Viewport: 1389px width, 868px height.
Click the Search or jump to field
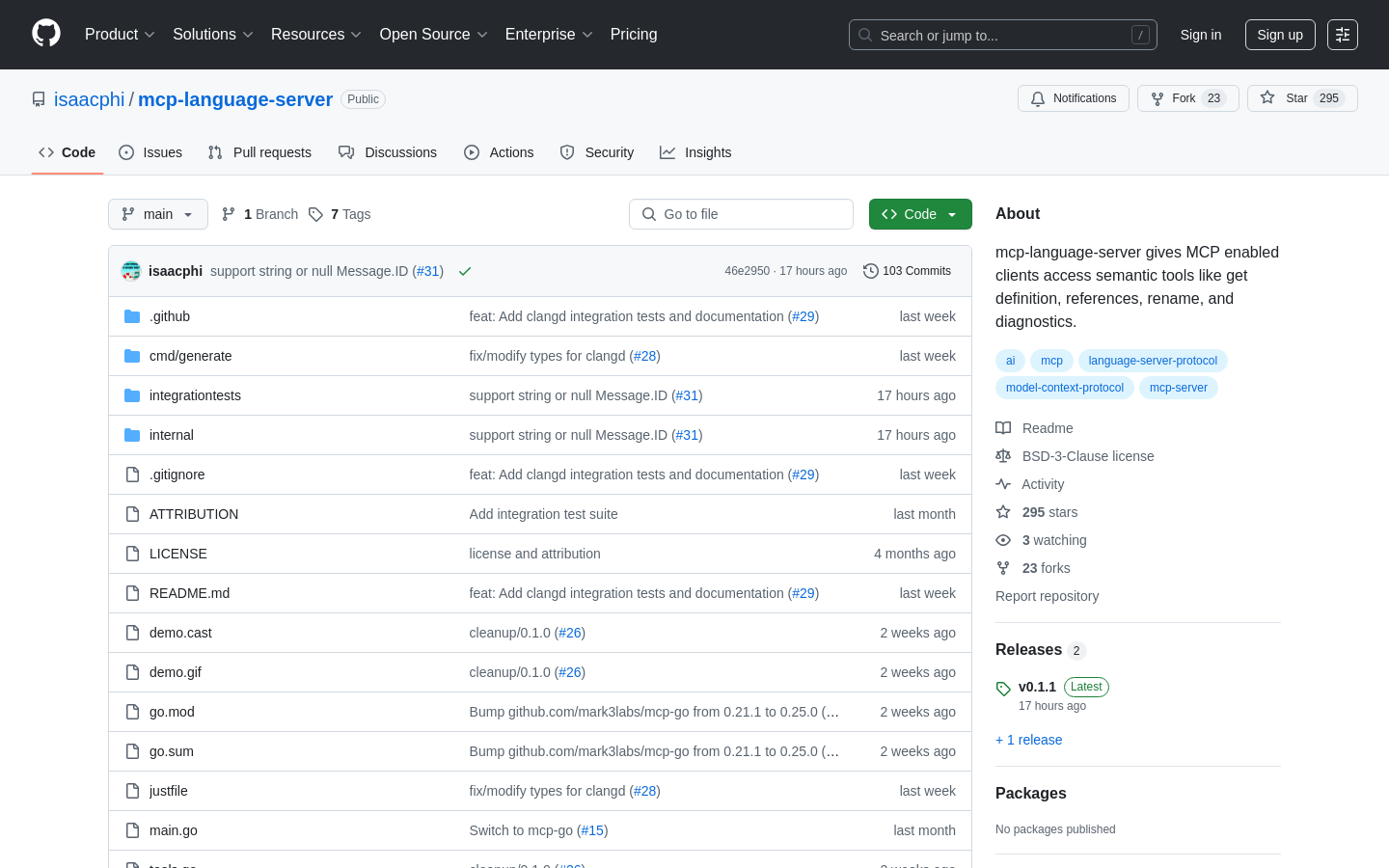(x=1003, y=35)
